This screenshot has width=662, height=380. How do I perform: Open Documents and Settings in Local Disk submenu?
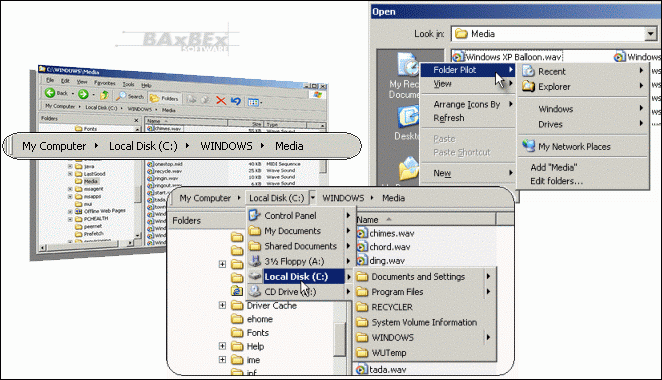tap(424, 277)
